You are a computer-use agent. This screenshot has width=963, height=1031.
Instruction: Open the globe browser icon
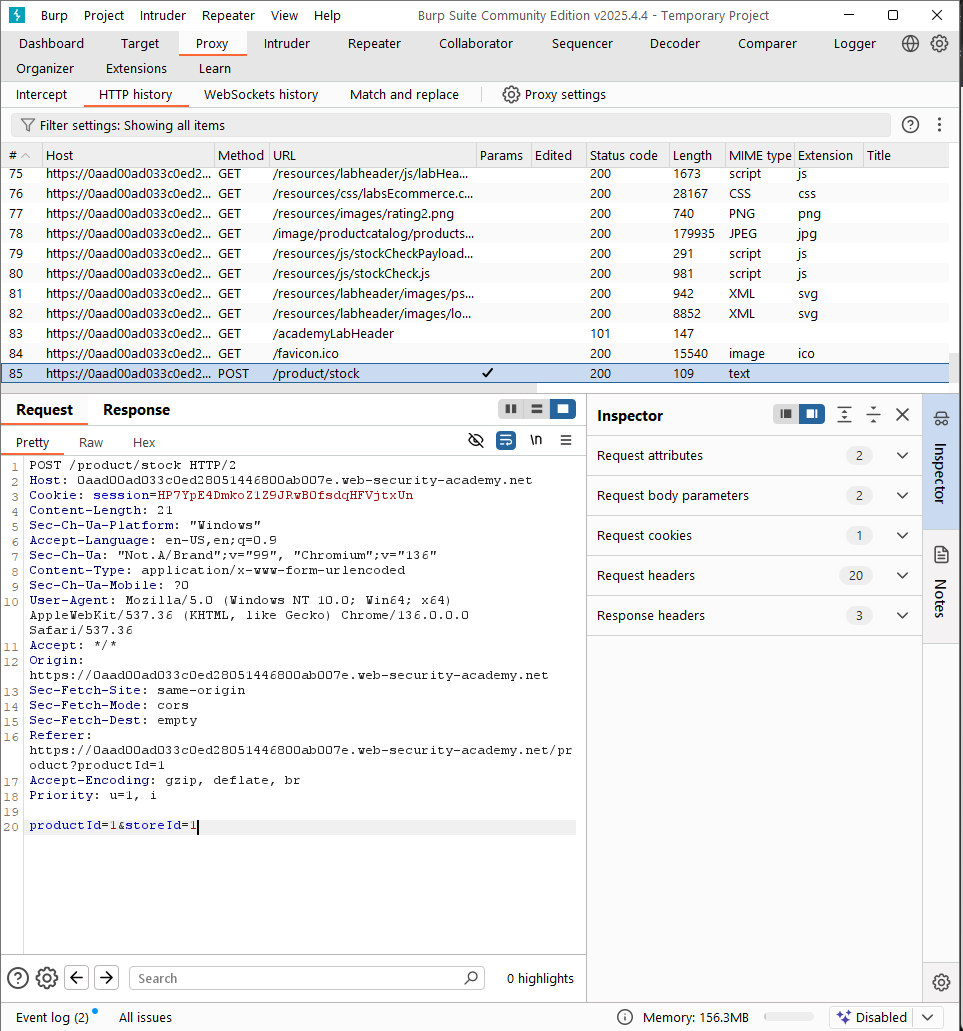coord(910,43)
